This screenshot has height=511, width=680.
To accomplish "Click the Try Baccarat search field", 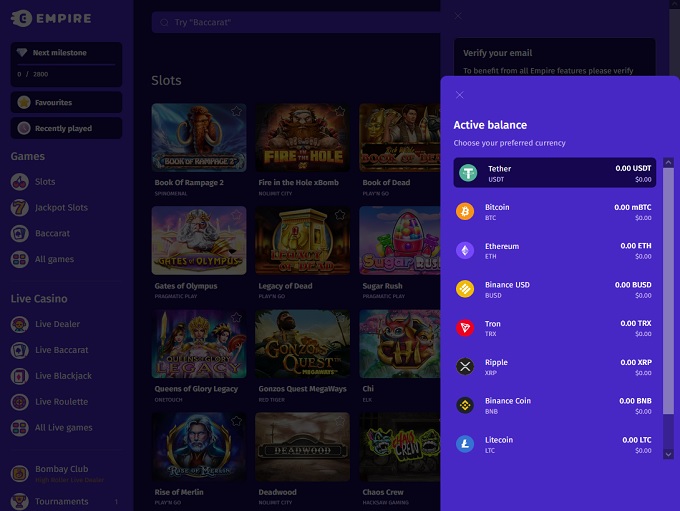I will 296,23.
